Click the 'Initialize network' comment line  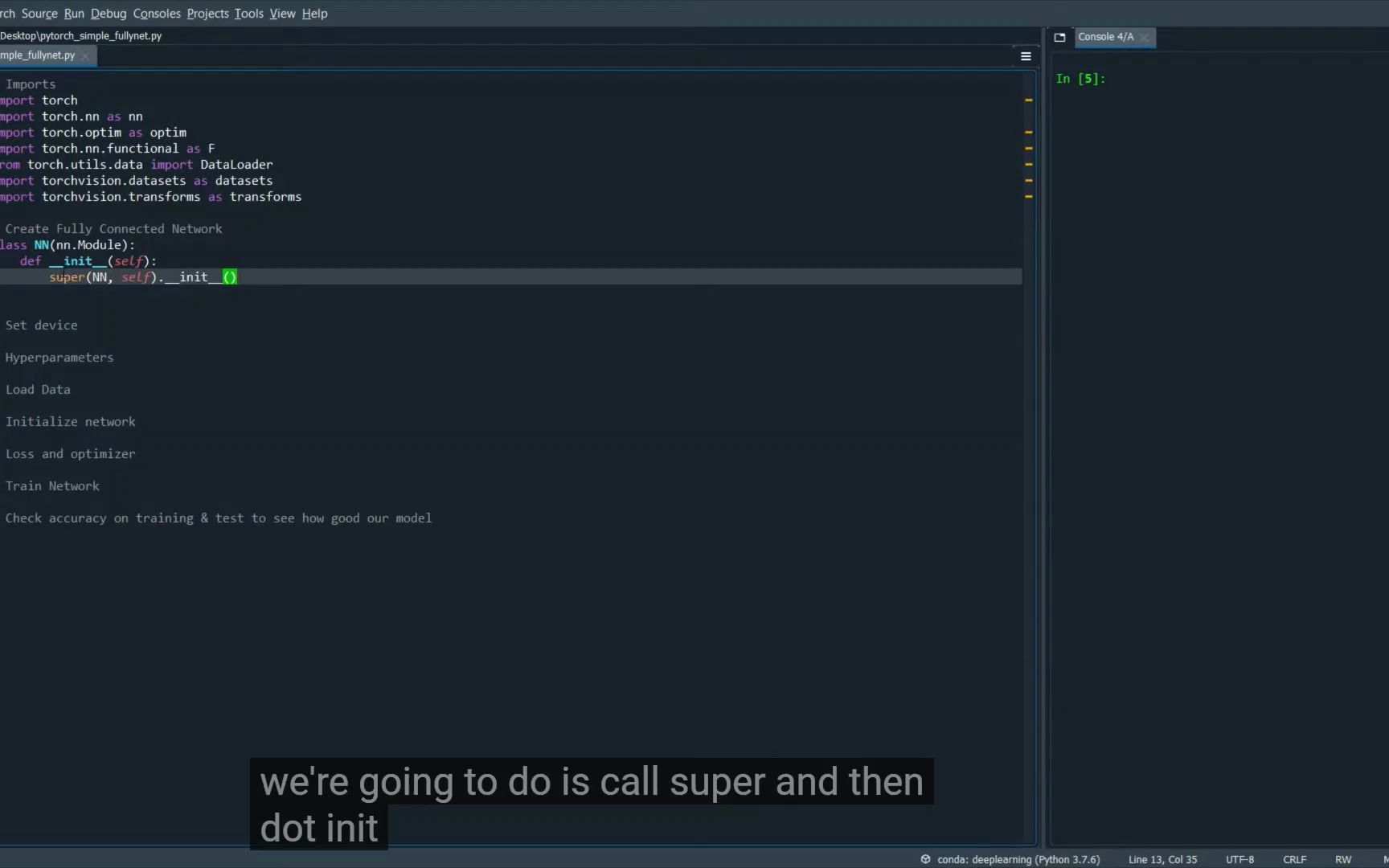[71, 422]
